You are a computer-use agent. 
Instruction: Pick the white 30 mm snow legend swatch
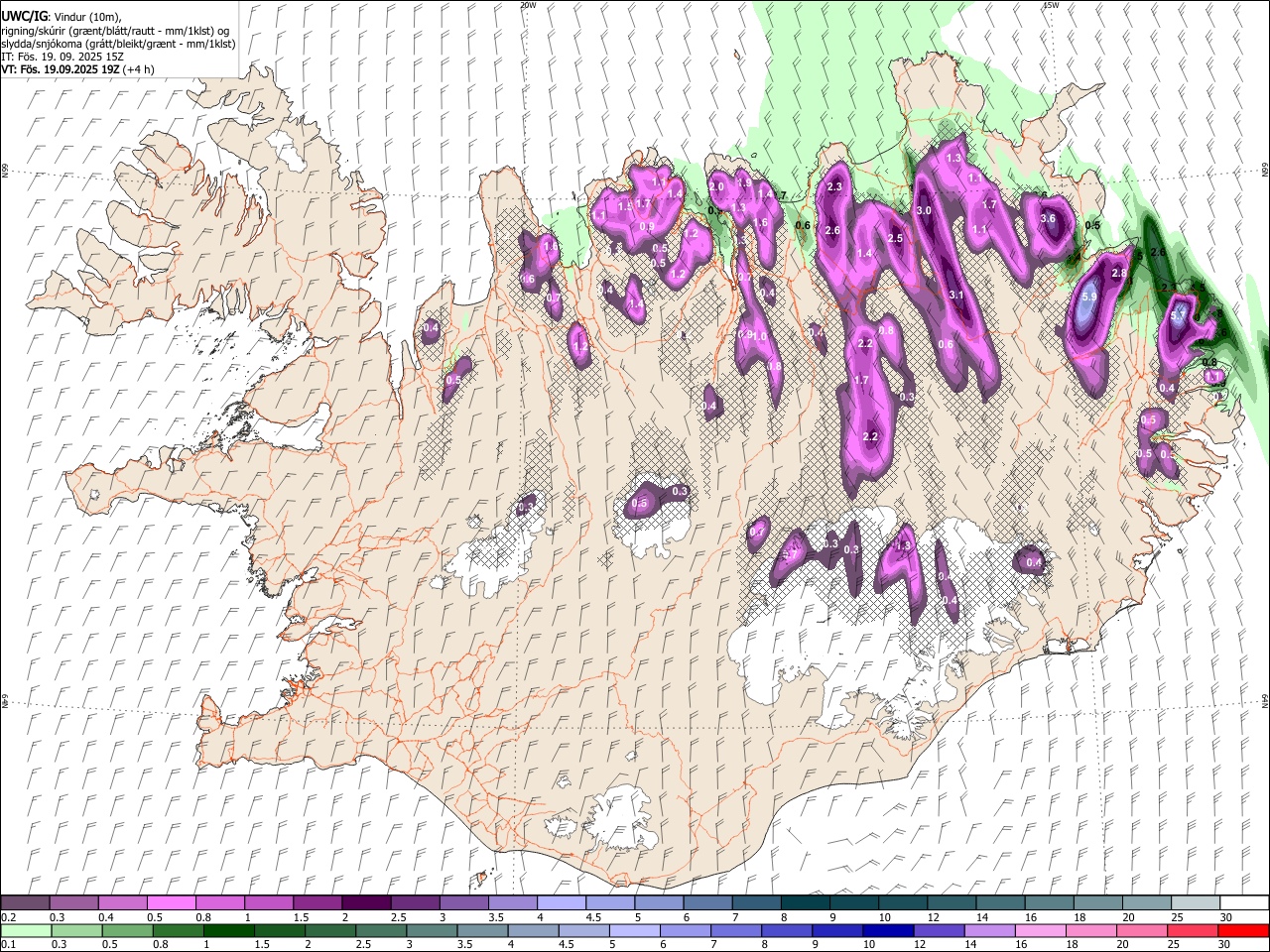pos(1244,902)
